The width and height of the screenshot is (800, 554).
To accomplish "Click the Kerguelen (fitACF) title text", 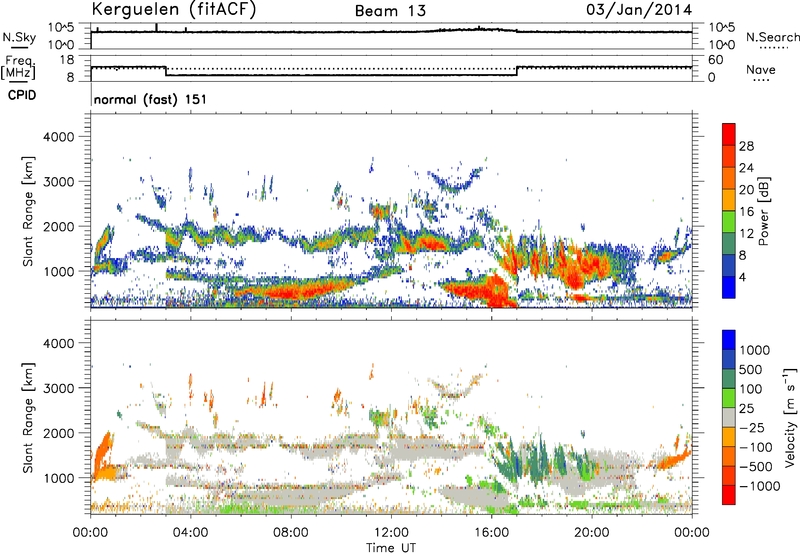I will pyautogui.click(x=173, y=10).
